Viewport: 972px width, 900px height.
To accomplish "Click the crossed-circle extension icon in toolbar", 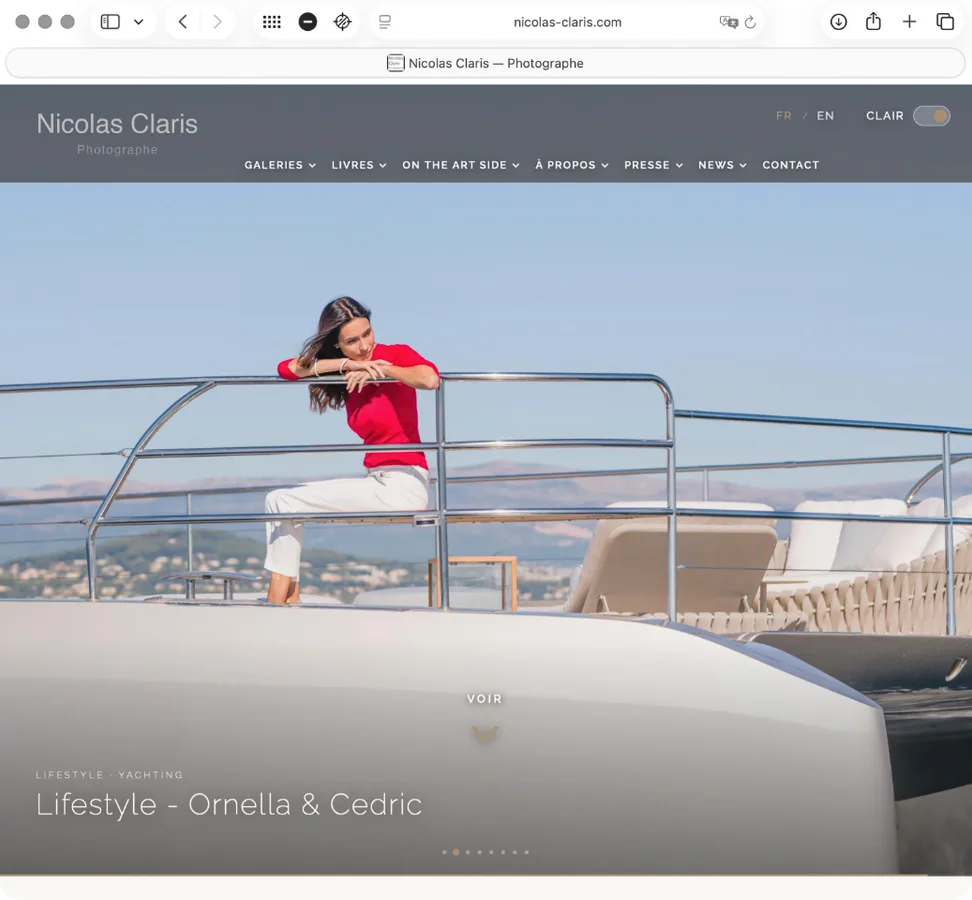I will pos(342,22).
